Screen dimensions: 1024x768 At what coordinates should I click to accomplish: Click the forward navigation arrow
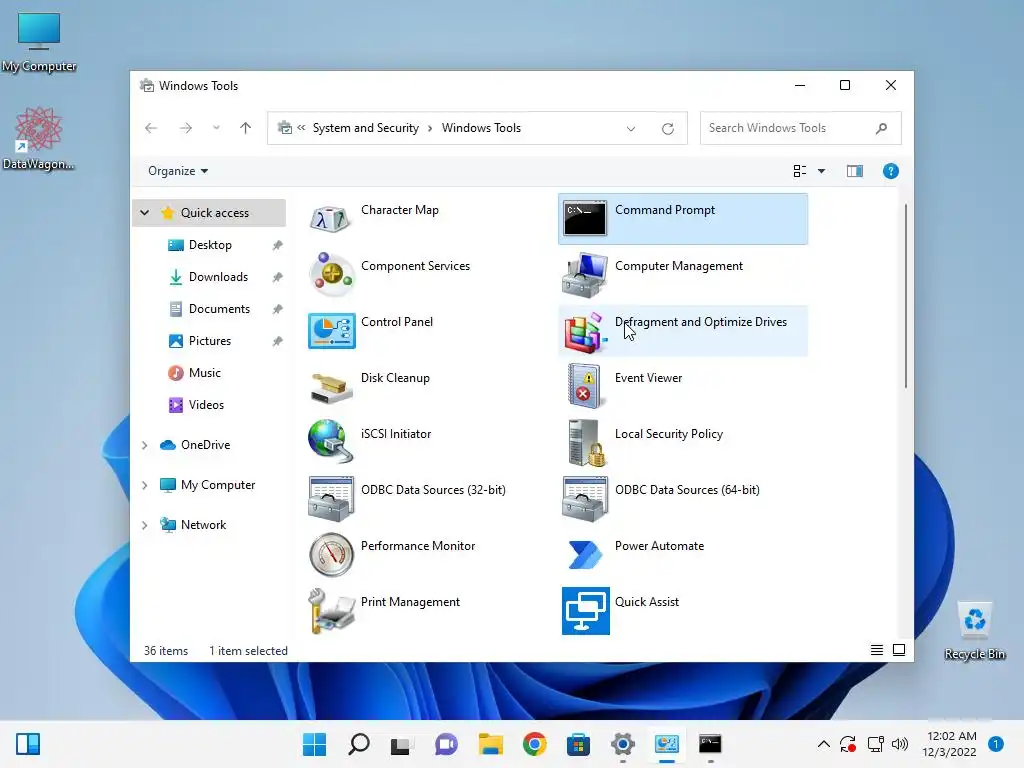186,128
